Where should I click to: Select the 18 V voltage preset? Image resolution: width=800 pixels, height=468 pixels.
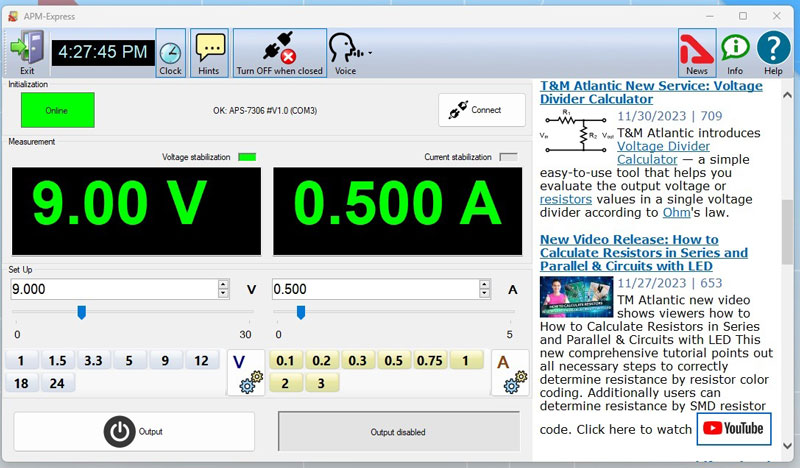[x=21, y=383]
